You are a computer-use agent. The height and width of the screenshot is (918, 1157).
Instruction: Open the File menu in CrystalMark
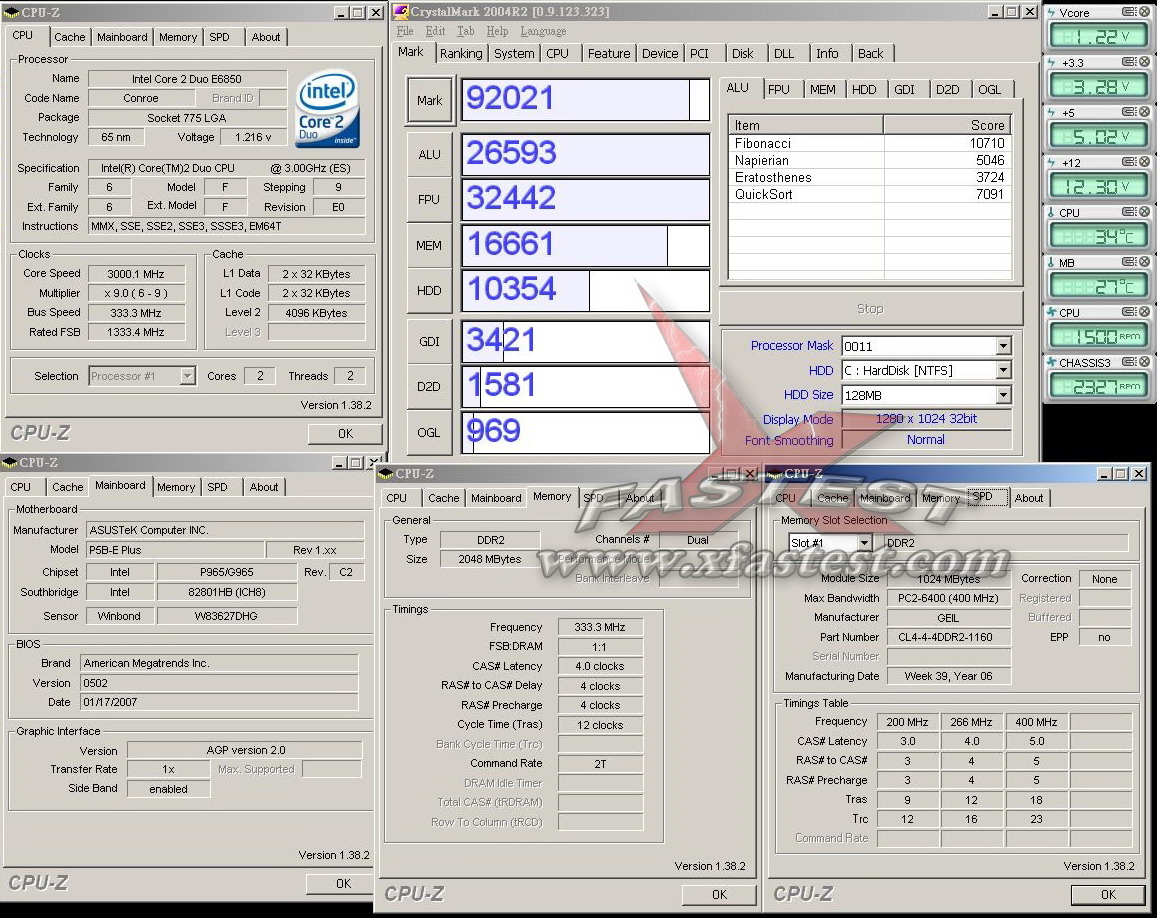pyautogui.click(x=405, y=31)
